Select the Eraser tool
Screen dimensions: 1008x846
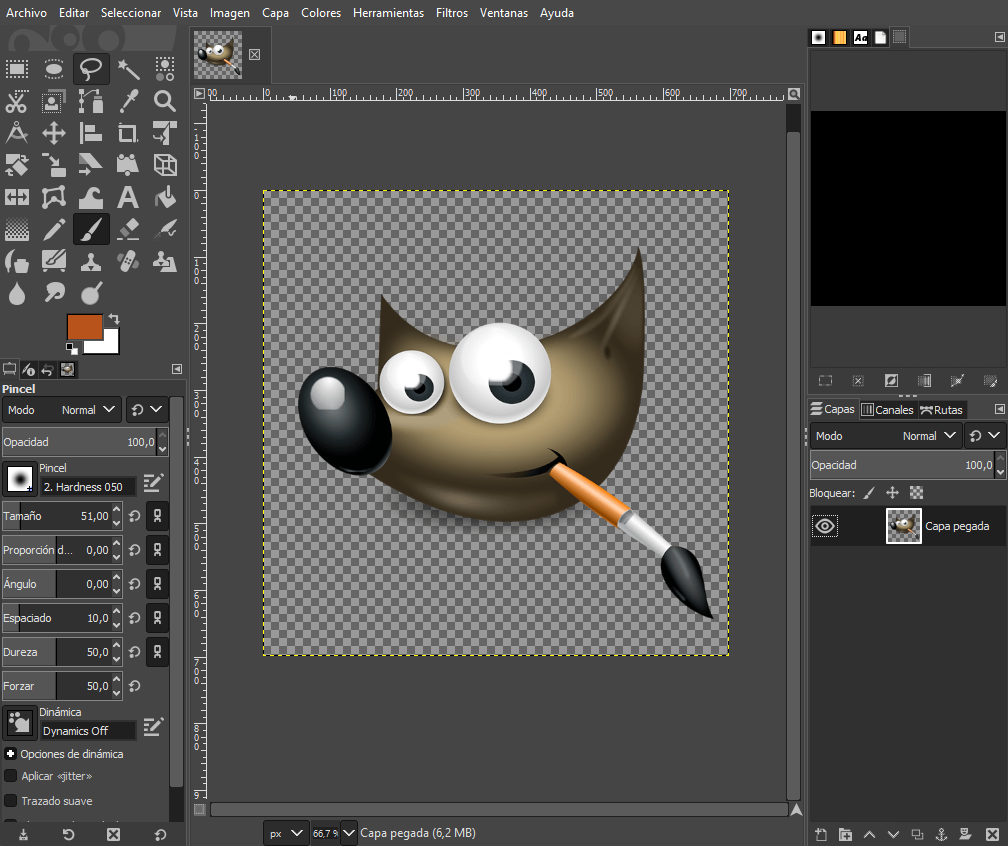click(x=128, y=230)
